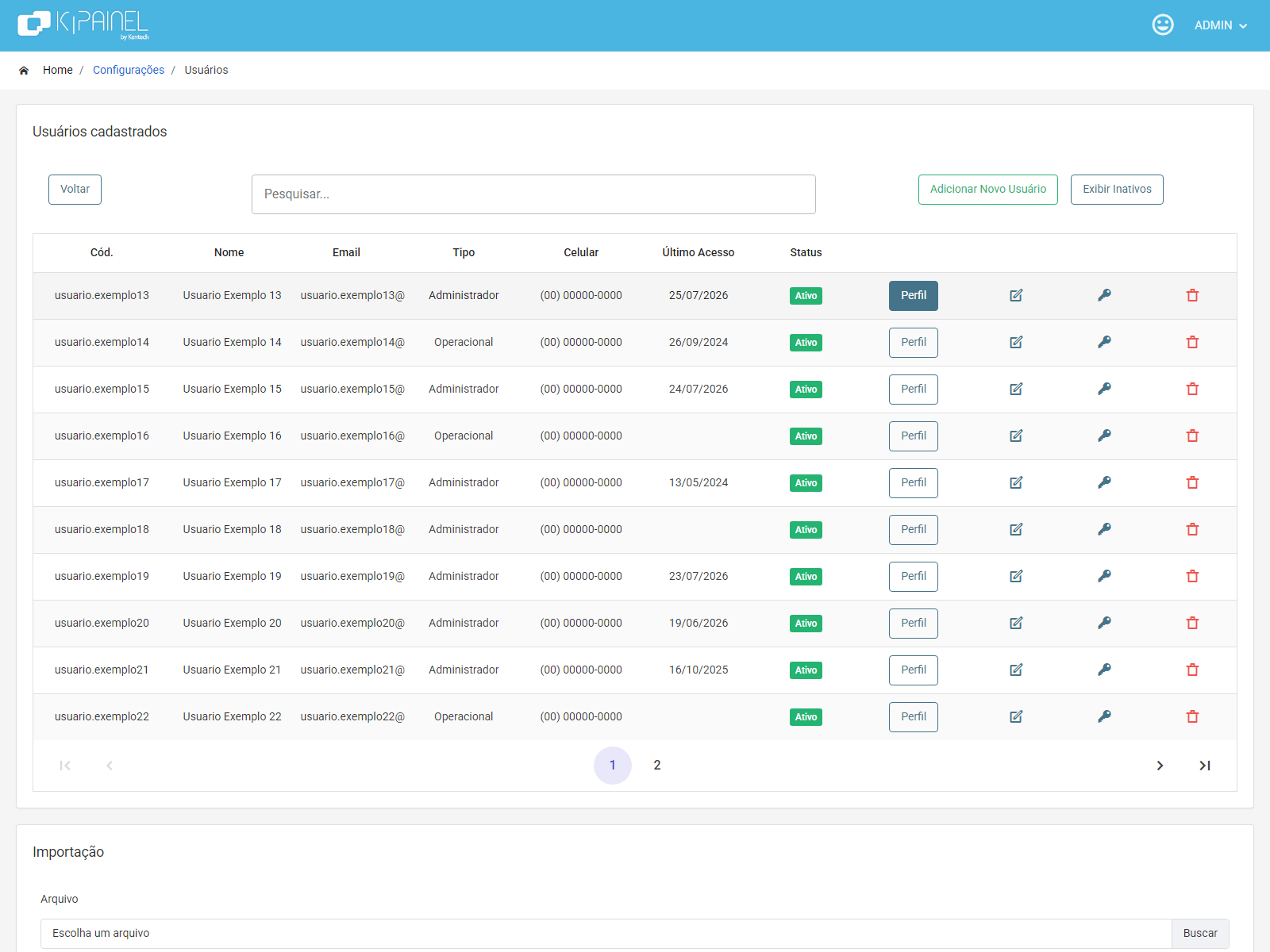Click the edit icon for Usuario Exemplo 17
The width and height of the screenshot is (1270, 952).
1016,482
